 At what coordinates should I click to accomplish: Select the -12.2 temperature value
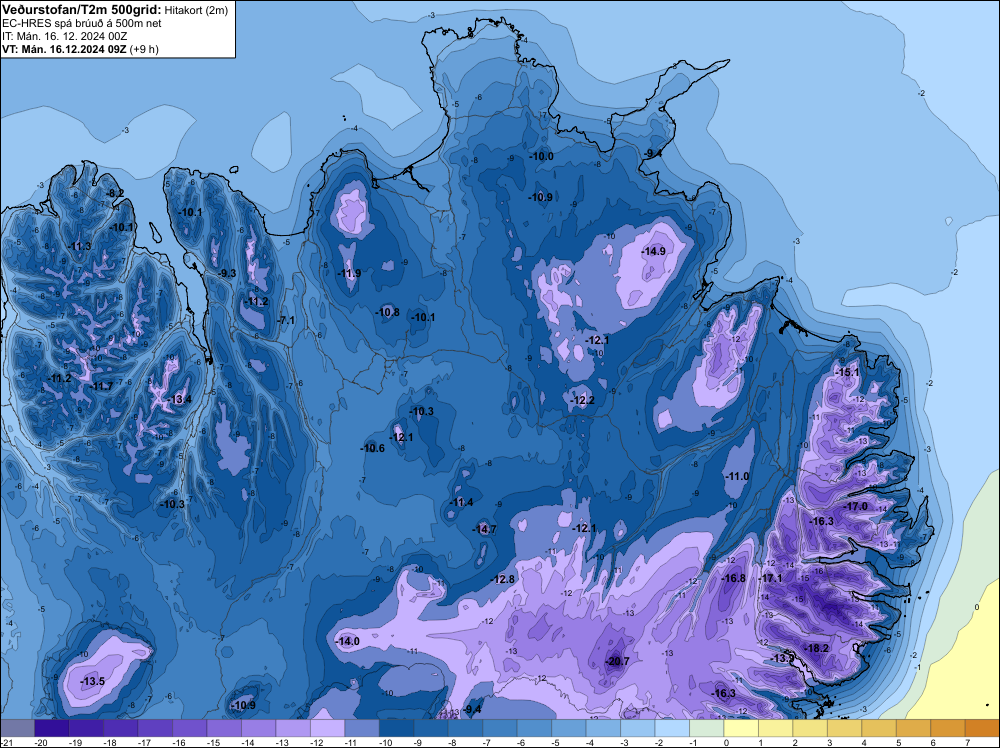click(x=583, y=400)
